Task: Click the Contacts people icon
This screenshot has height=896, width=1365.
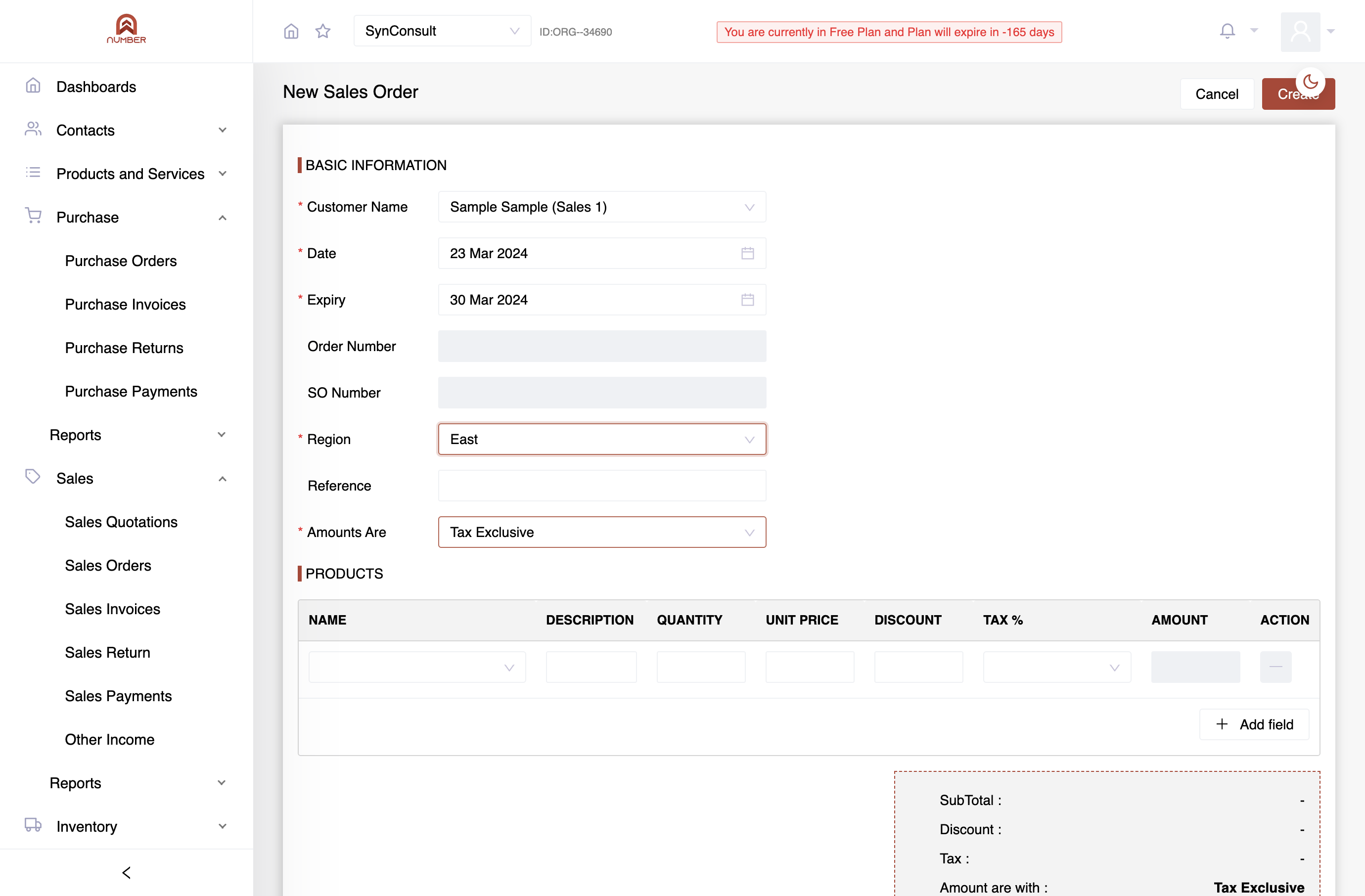Action: pos(33,129)
